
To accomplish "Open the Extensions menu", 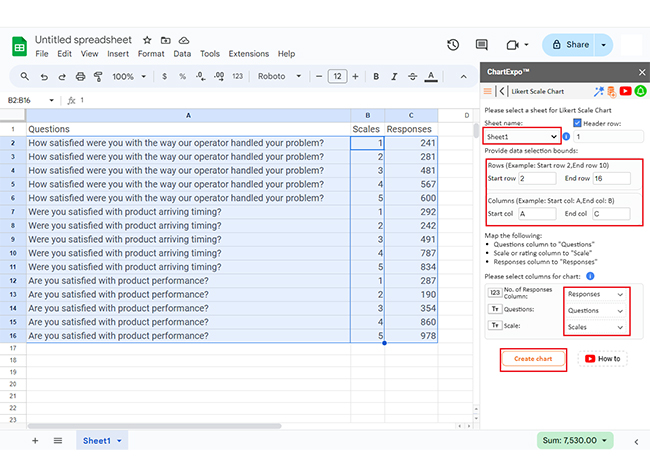I will 249,54.
